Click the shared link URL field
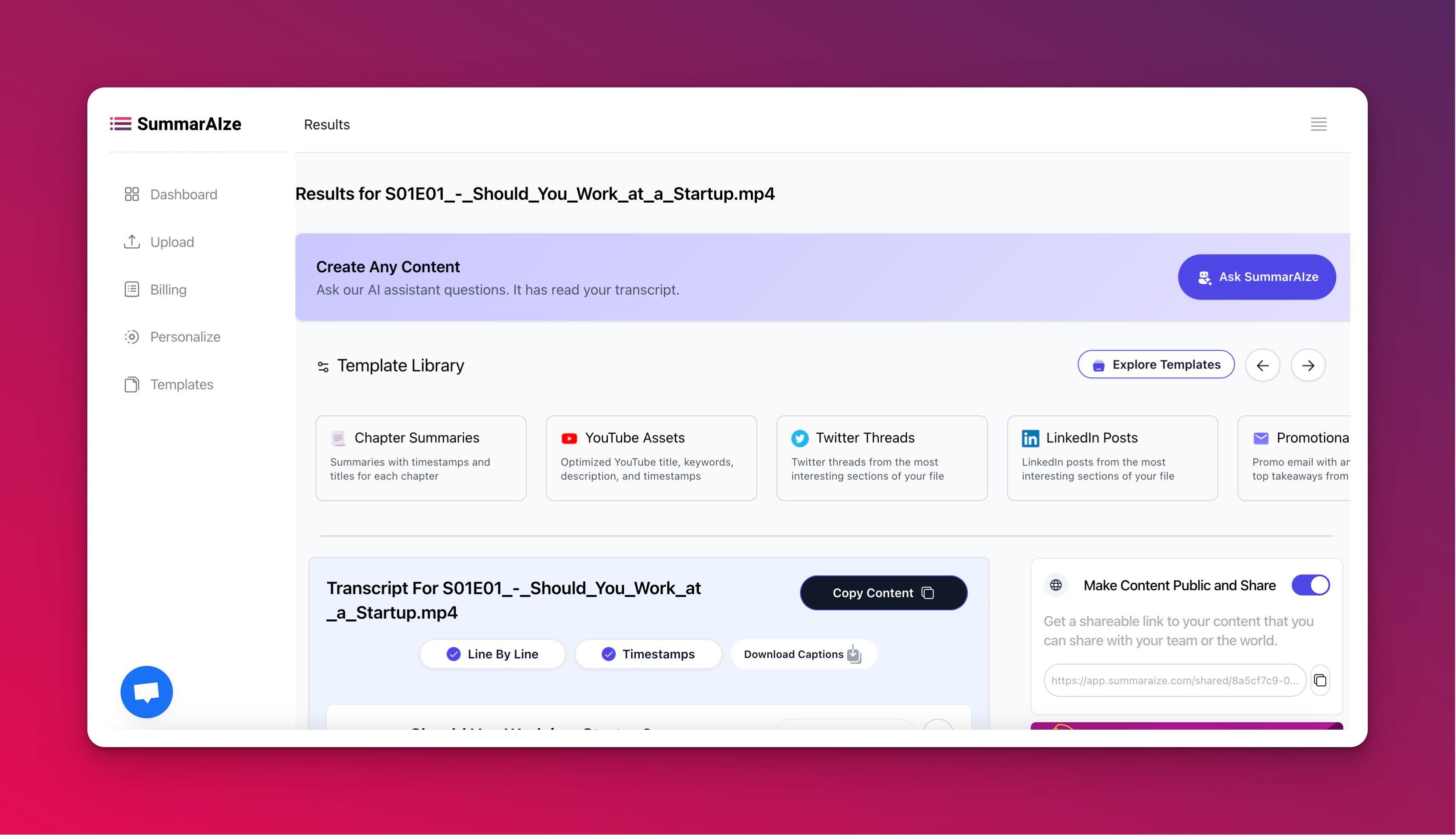 pyautogui.click(x=1174, y=680)
